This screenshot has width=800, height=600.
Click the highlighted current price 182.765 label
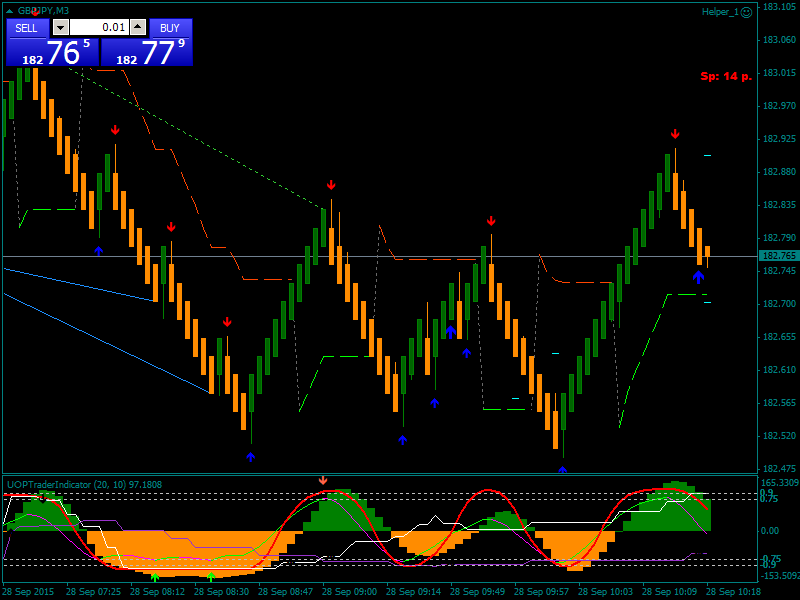point(779,256)
